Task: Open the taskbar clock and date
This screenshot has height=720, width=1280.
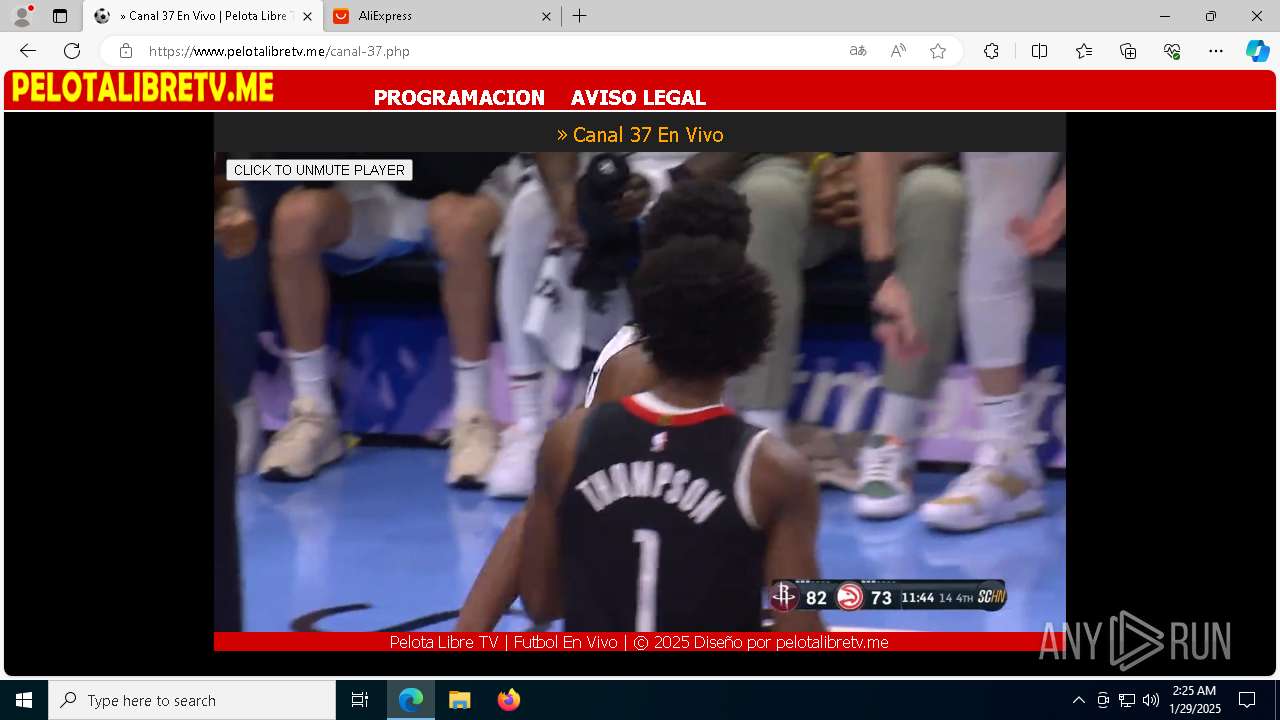Action: coord(1194,700)
